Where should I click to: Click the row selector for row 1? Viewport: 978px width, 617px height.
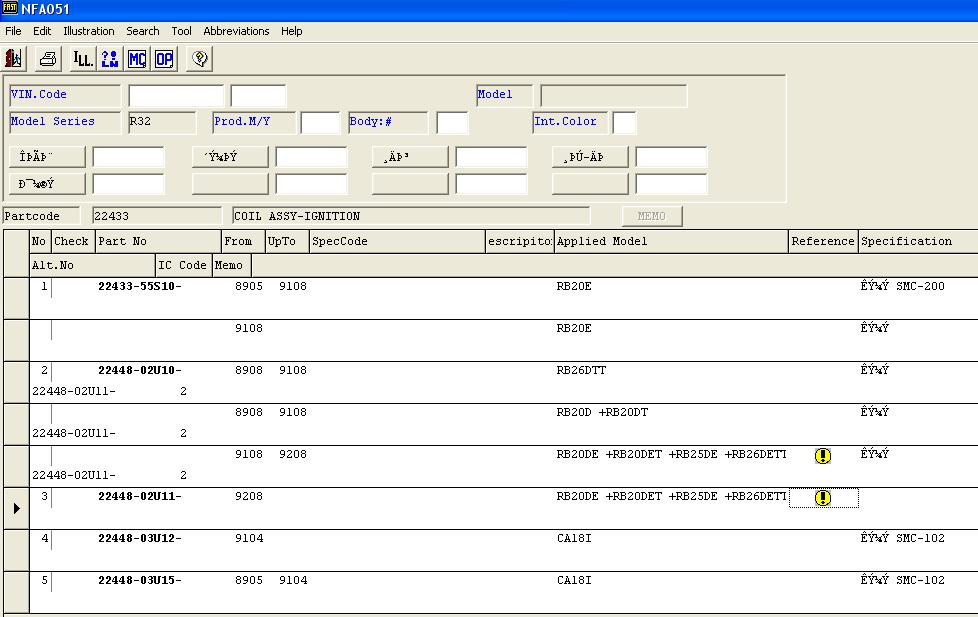(16, 298)
